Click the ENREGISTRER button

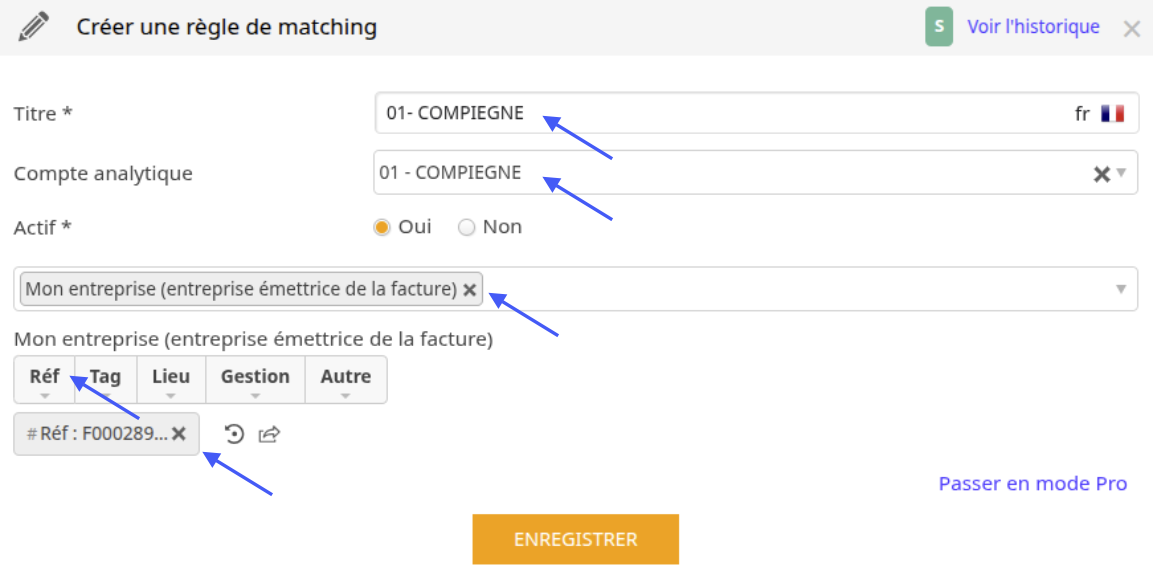click(576, 540)
